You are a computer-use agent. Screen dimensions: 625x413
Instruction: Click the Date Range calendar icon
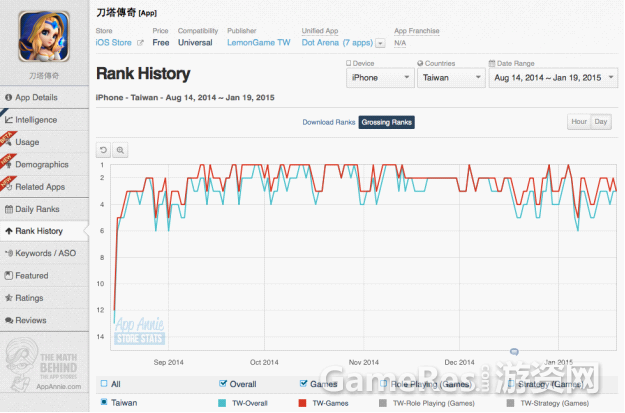point(492,63)
